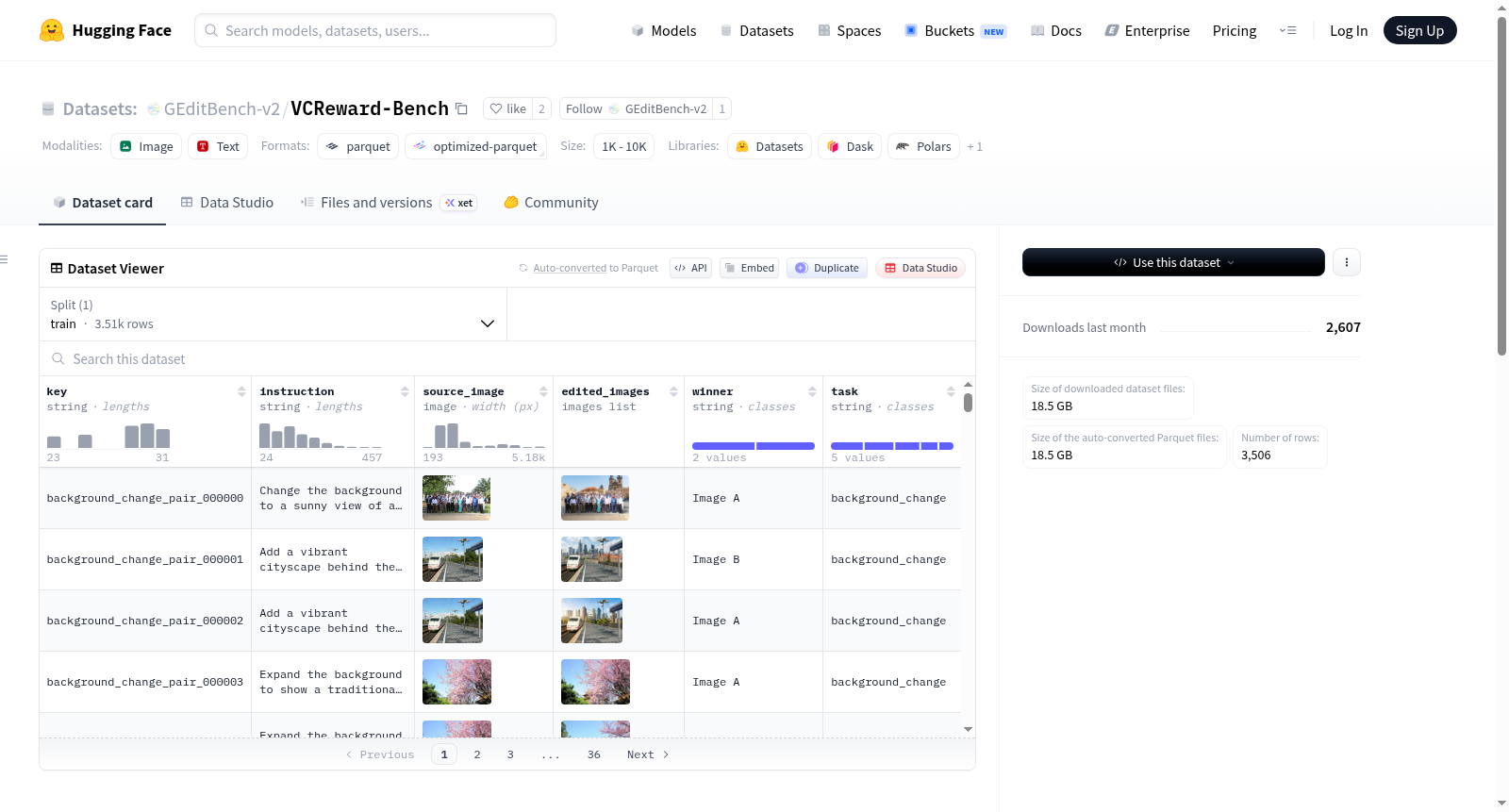Open the Dataset card tab

pyautogui.click(x=102, y=202)
